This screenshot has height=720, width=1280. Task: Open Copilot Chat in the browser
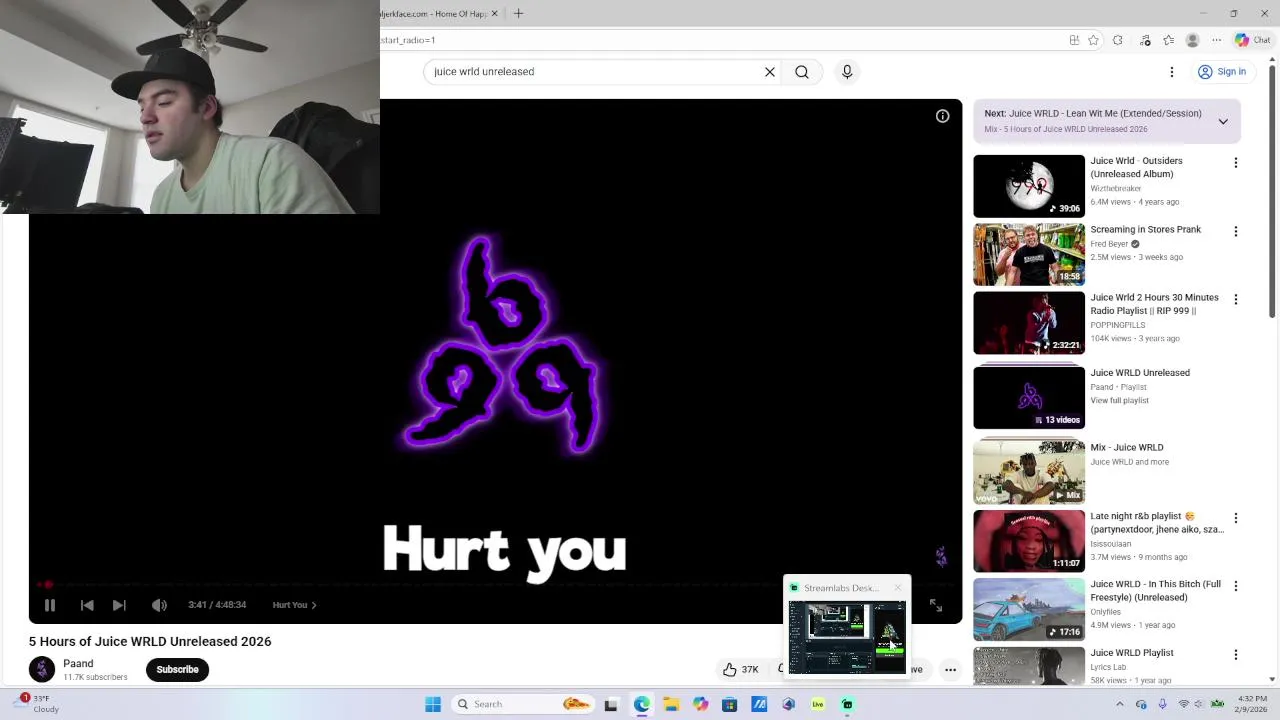1253,40
